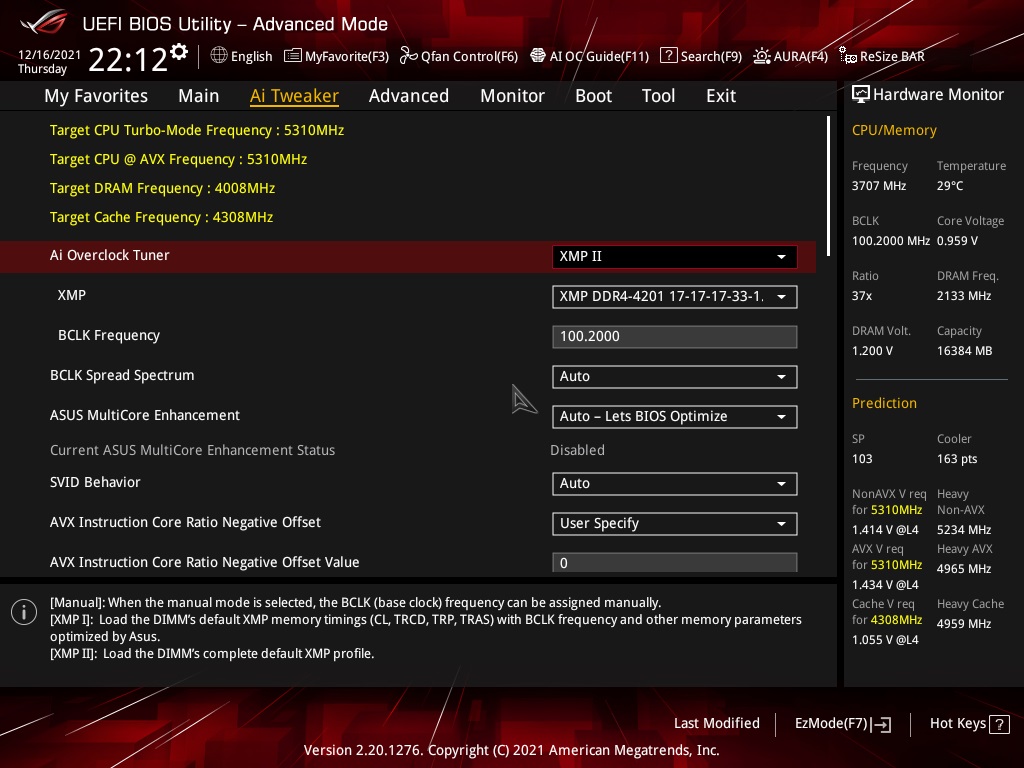Click the 12/16/2021 date text
1024x768 pixels.
click(49, 55)
